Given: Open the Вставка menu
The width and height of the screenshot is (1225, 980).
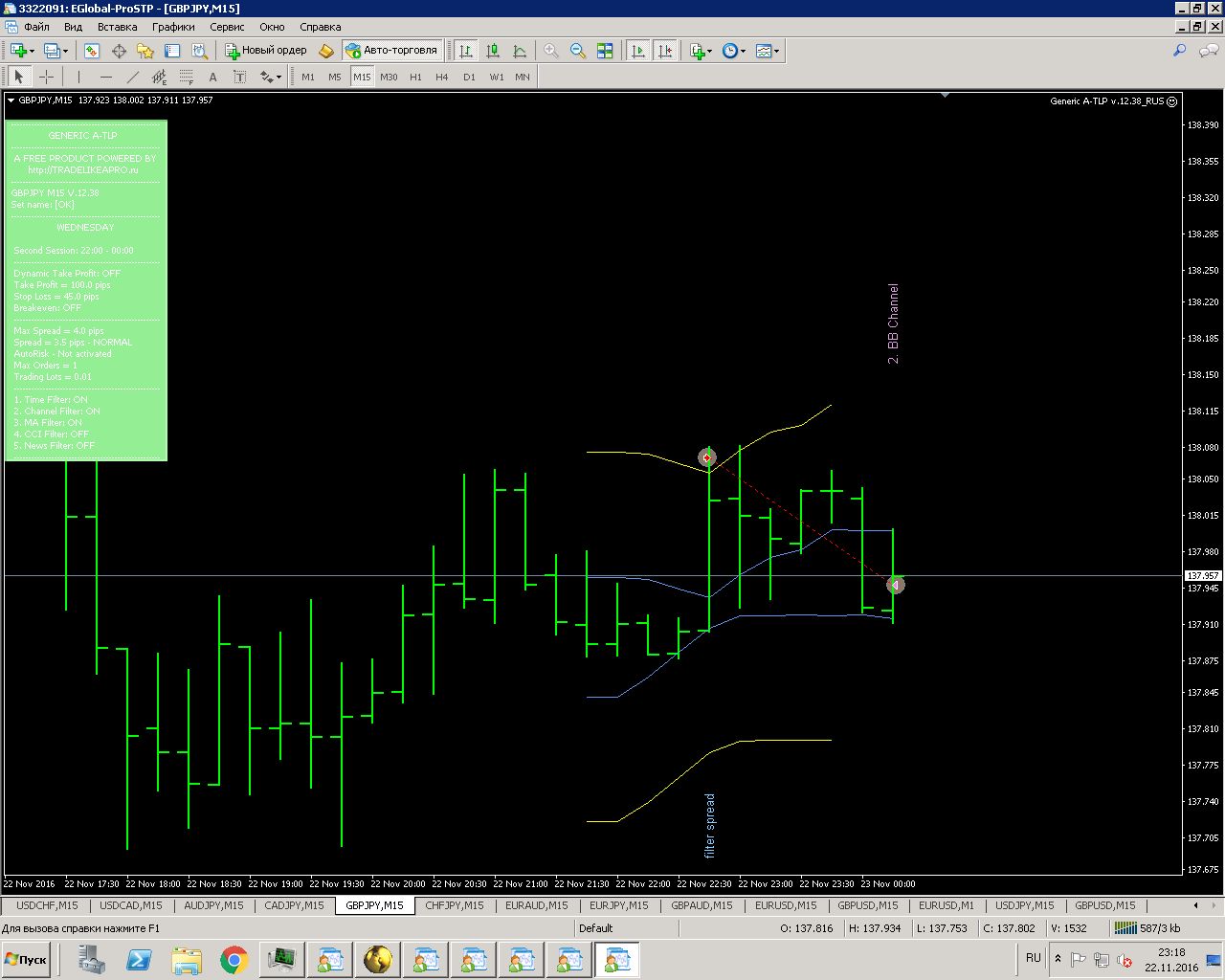Looking at the screenshot, I should pos(118,27).
